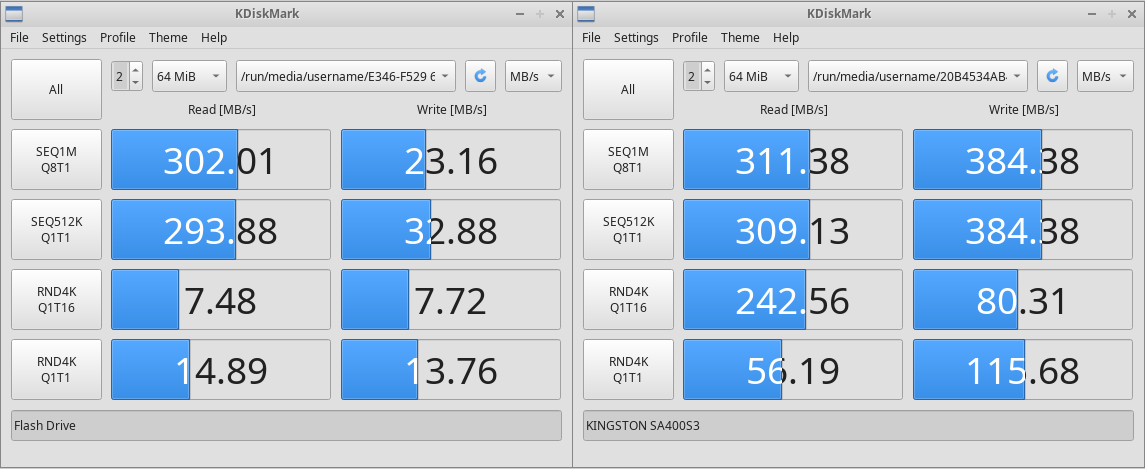Screen dimensions: 1145x469
Task: Click the refresh icon in left KDiskMark window
Action: click(480, 76)
